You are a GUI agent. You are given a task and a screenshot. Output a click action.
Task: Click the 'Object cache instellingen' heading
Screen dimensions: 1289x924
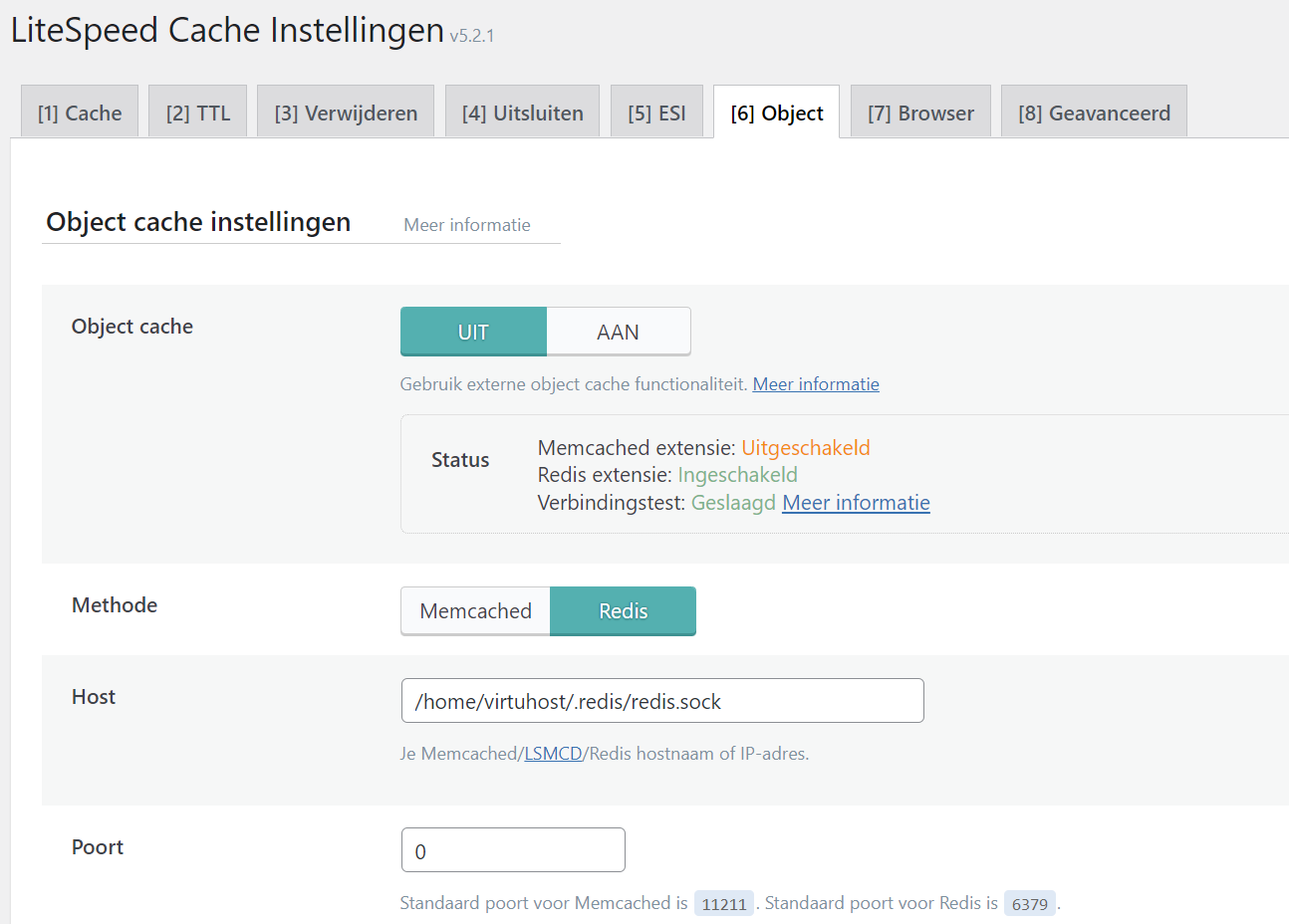tap(198, 222)
